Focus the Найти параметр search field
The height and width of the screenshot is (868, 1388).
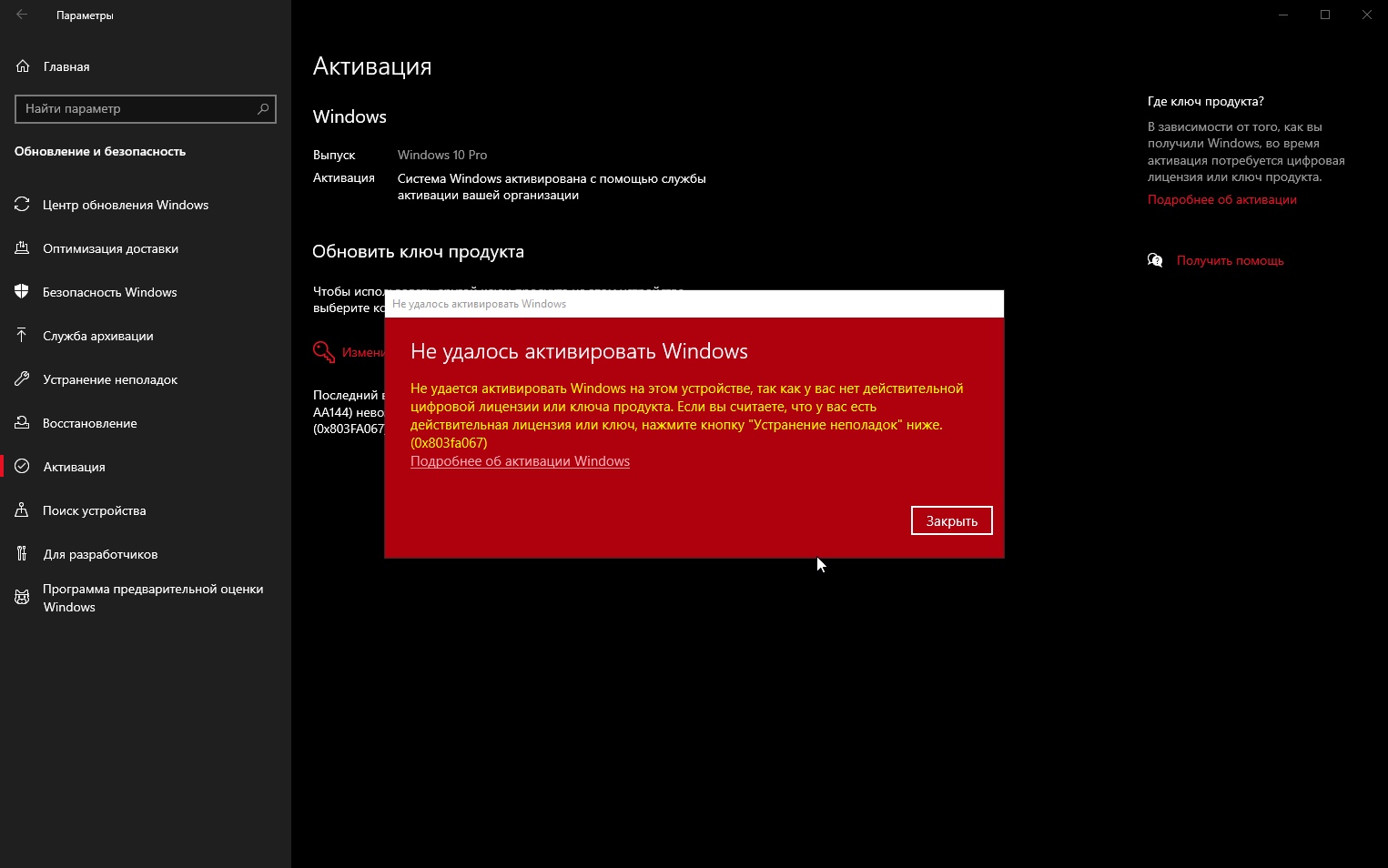(146, 108)
